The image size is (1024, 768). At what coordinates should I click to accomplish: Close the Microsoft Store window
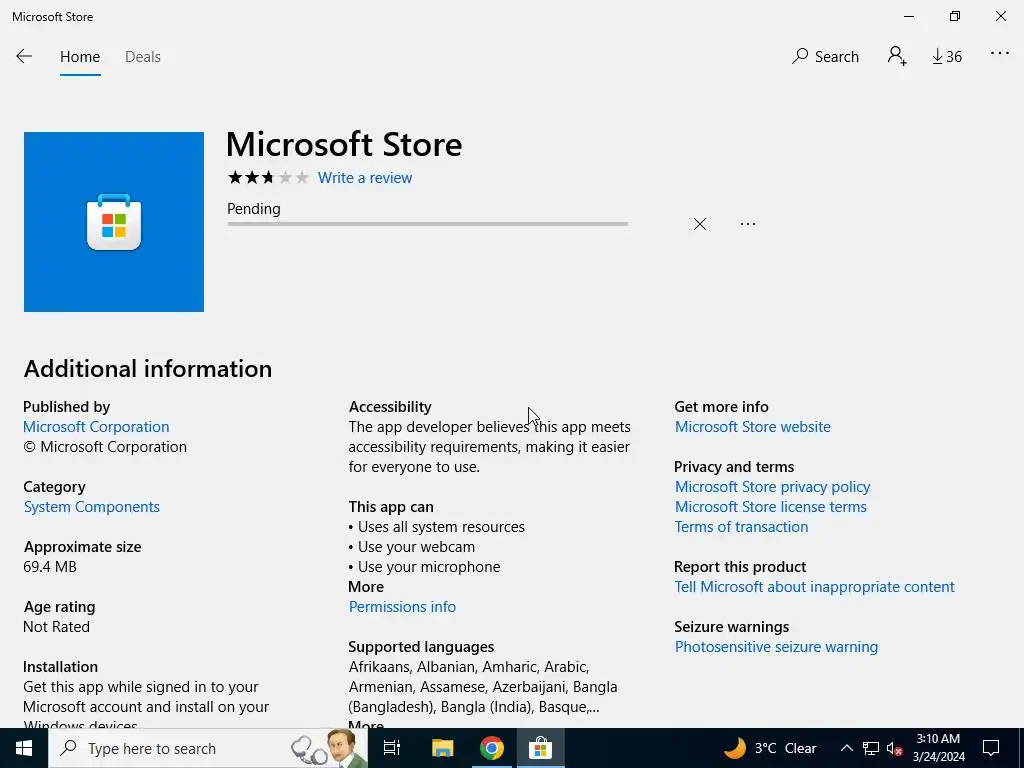point(1000,16)
